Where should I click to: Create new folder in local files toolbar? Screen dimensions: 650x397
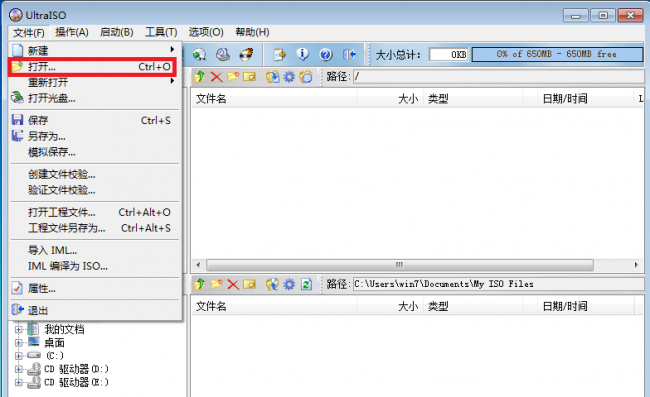(x=216, y=284)
